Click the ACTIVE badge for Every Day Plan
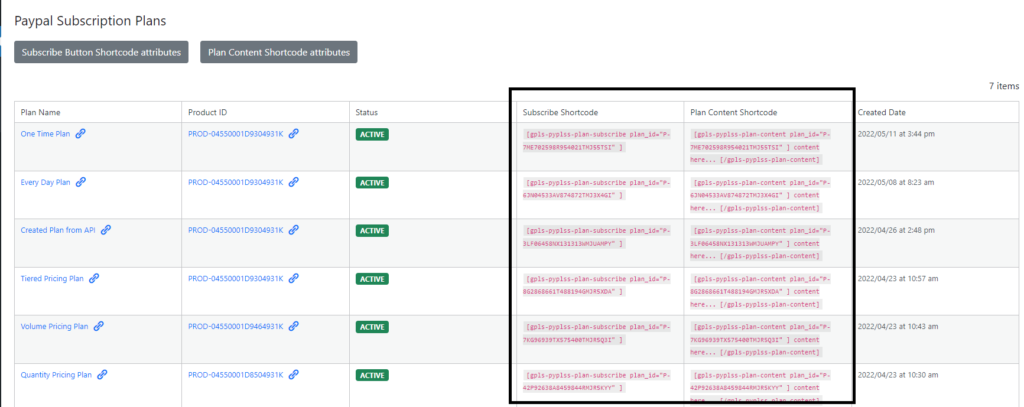This screenshot has height=407, width=1024. click(x=372, y=182)
